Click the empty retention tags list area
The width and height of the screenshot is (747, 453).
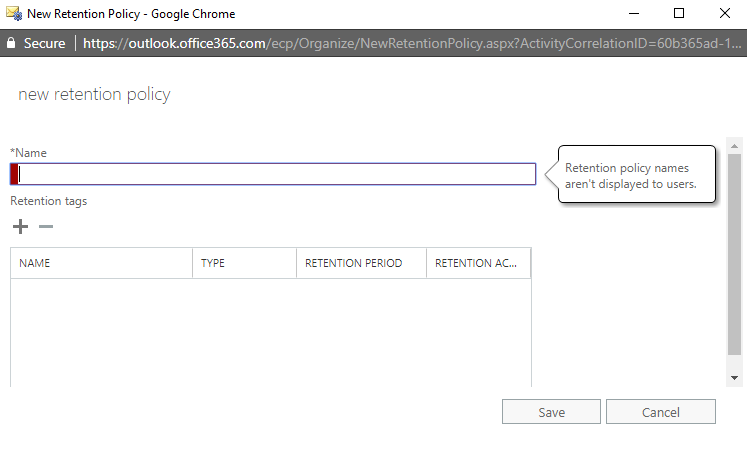point(270,330)
